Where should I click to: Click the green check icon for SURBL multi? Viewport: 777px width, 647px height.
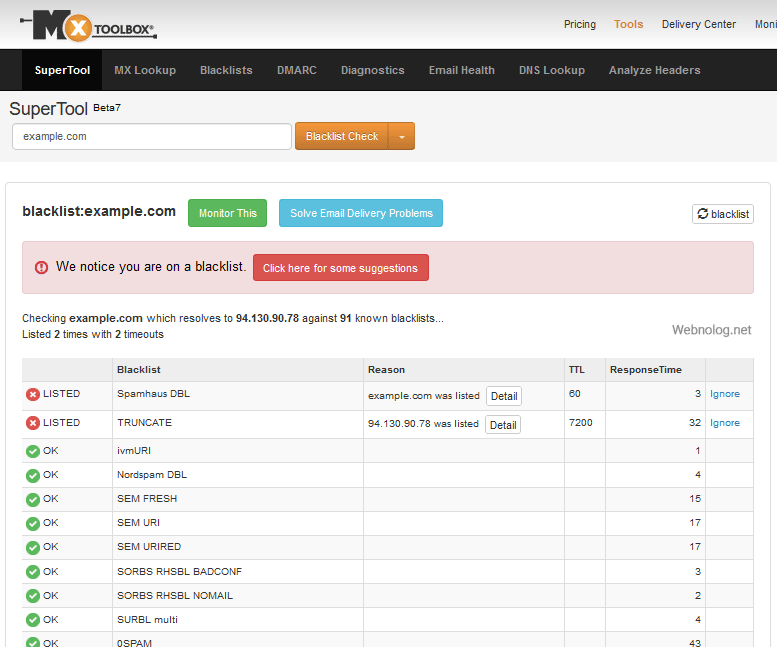33,620
